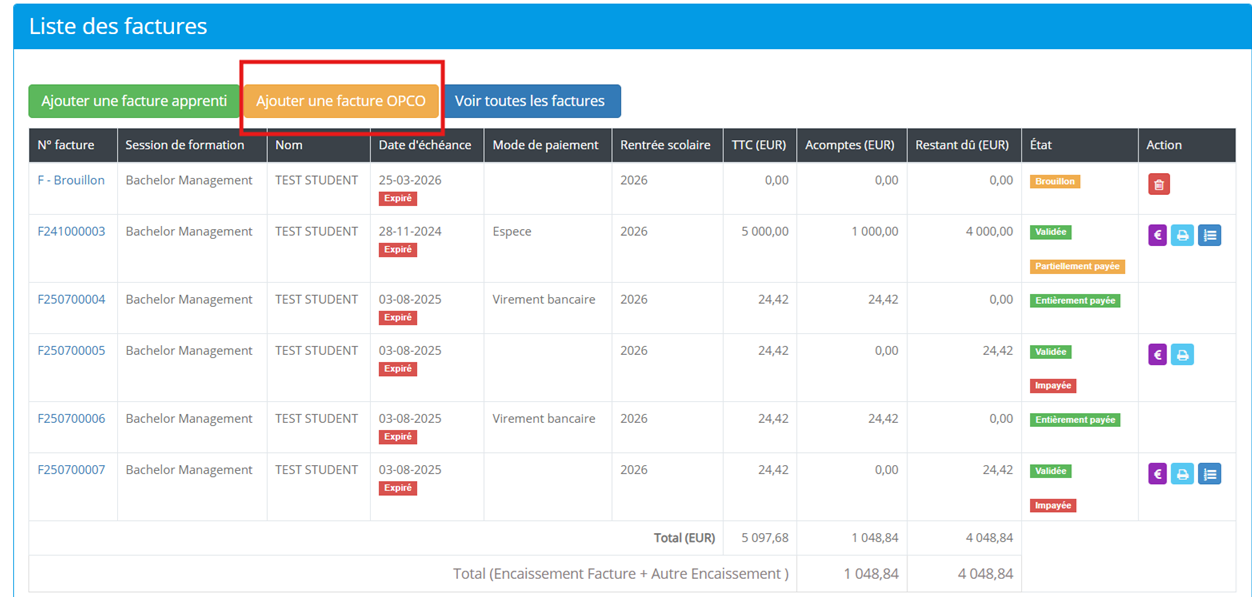
Task: Click euro payment icon for invoice F250700005
Action: [x=1158, y=354]
